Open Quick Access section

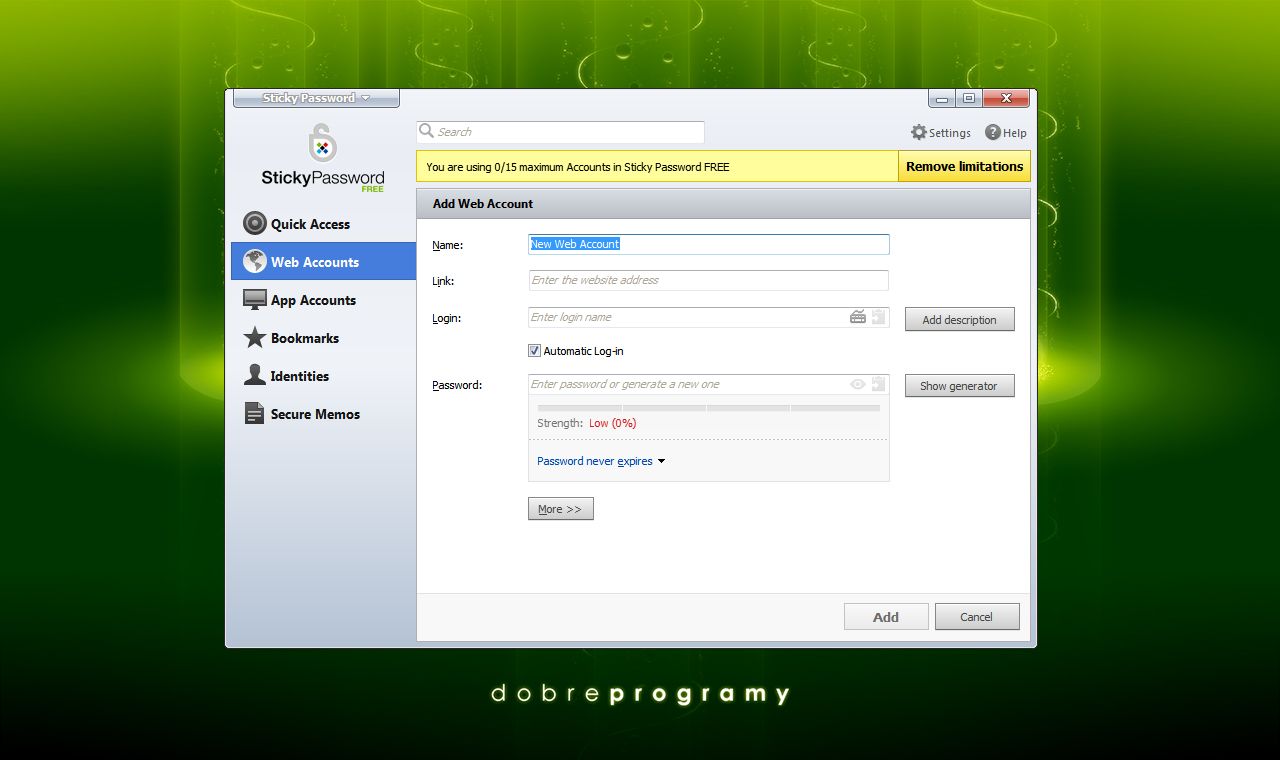[x=323, y=224]
